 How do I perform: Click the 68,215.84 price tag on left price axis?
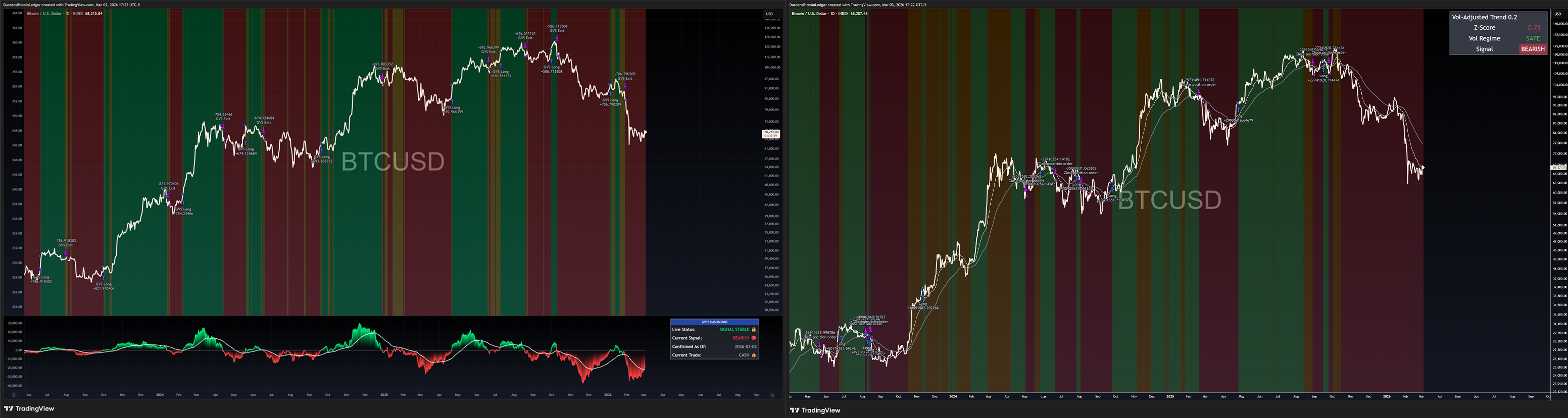[x=771, y=134]
